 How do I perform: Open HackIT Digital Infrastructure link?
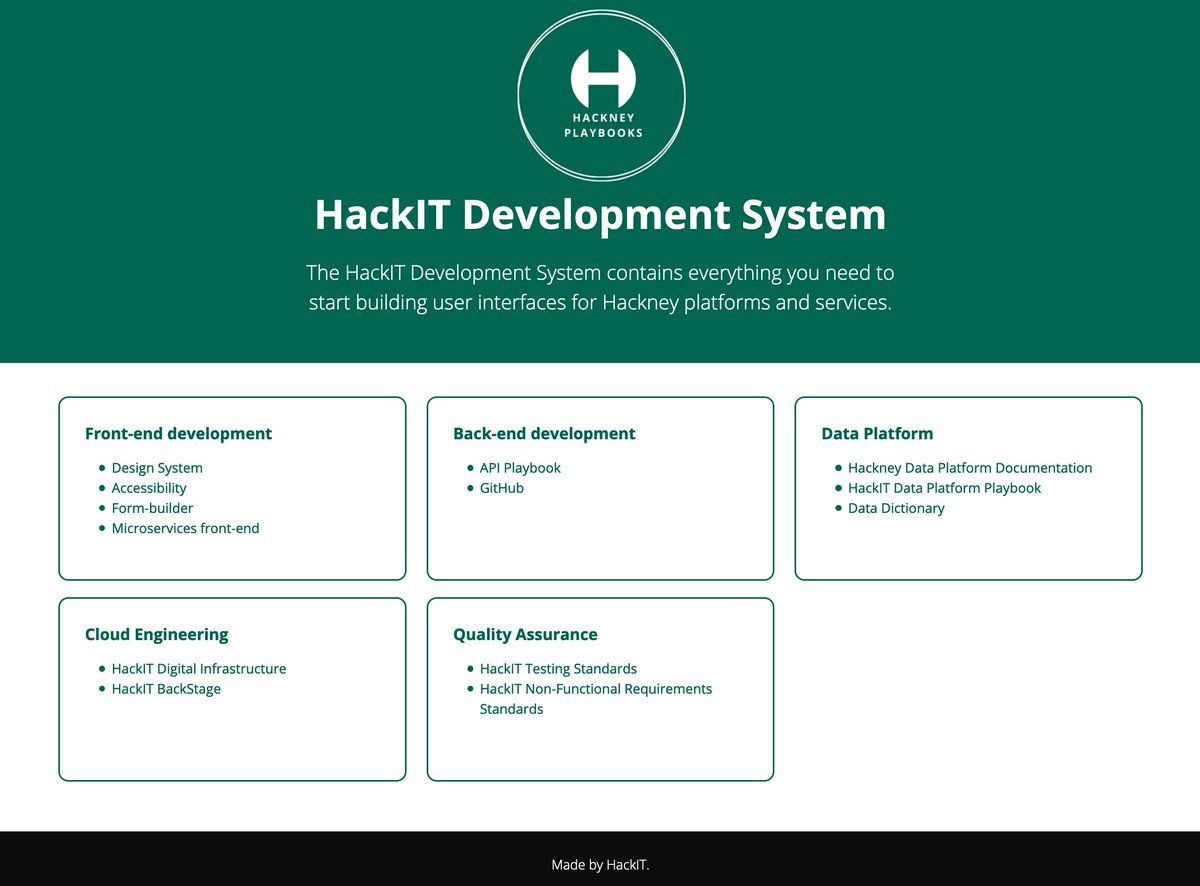[199, 669]
